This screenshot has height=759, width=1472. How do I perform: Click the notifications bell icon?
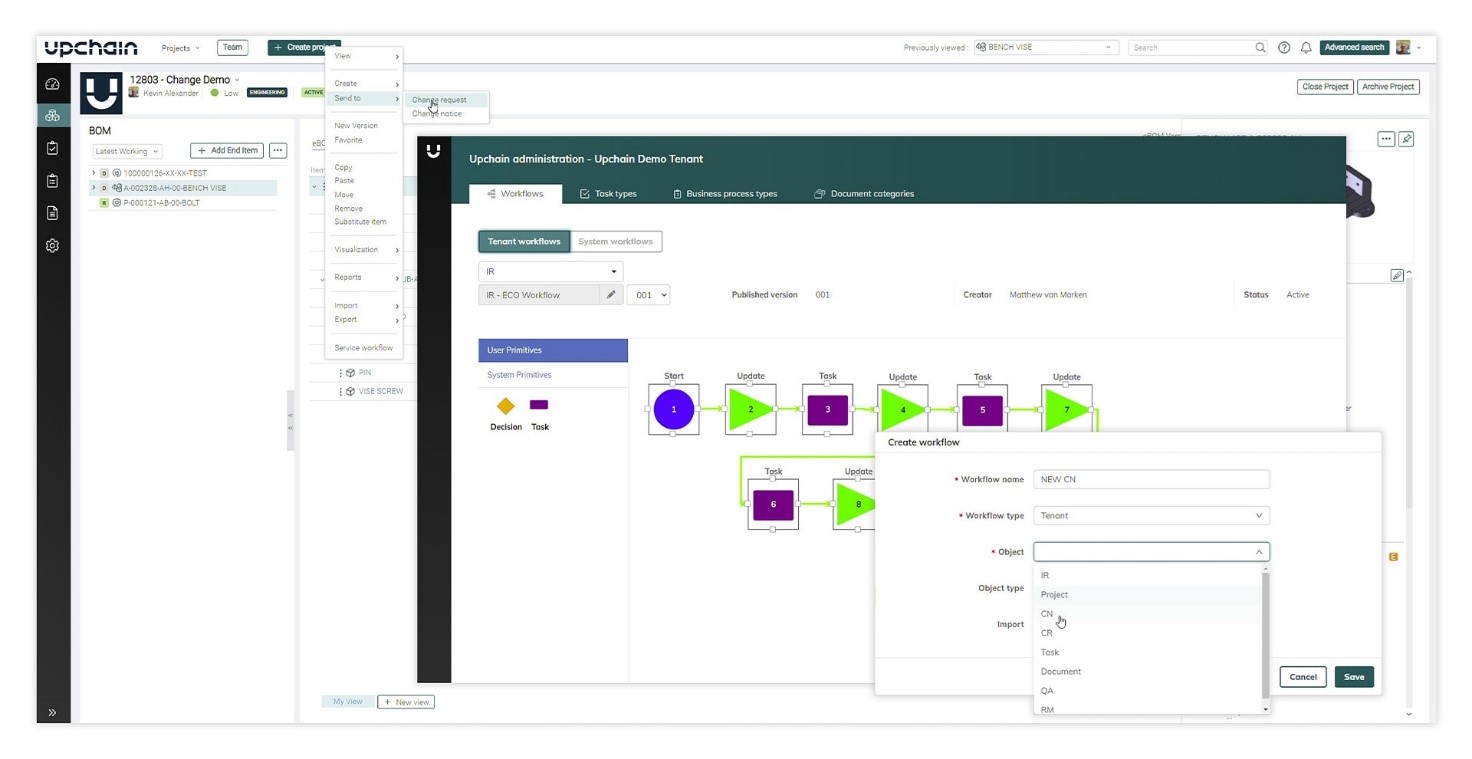pos(1305,48)
